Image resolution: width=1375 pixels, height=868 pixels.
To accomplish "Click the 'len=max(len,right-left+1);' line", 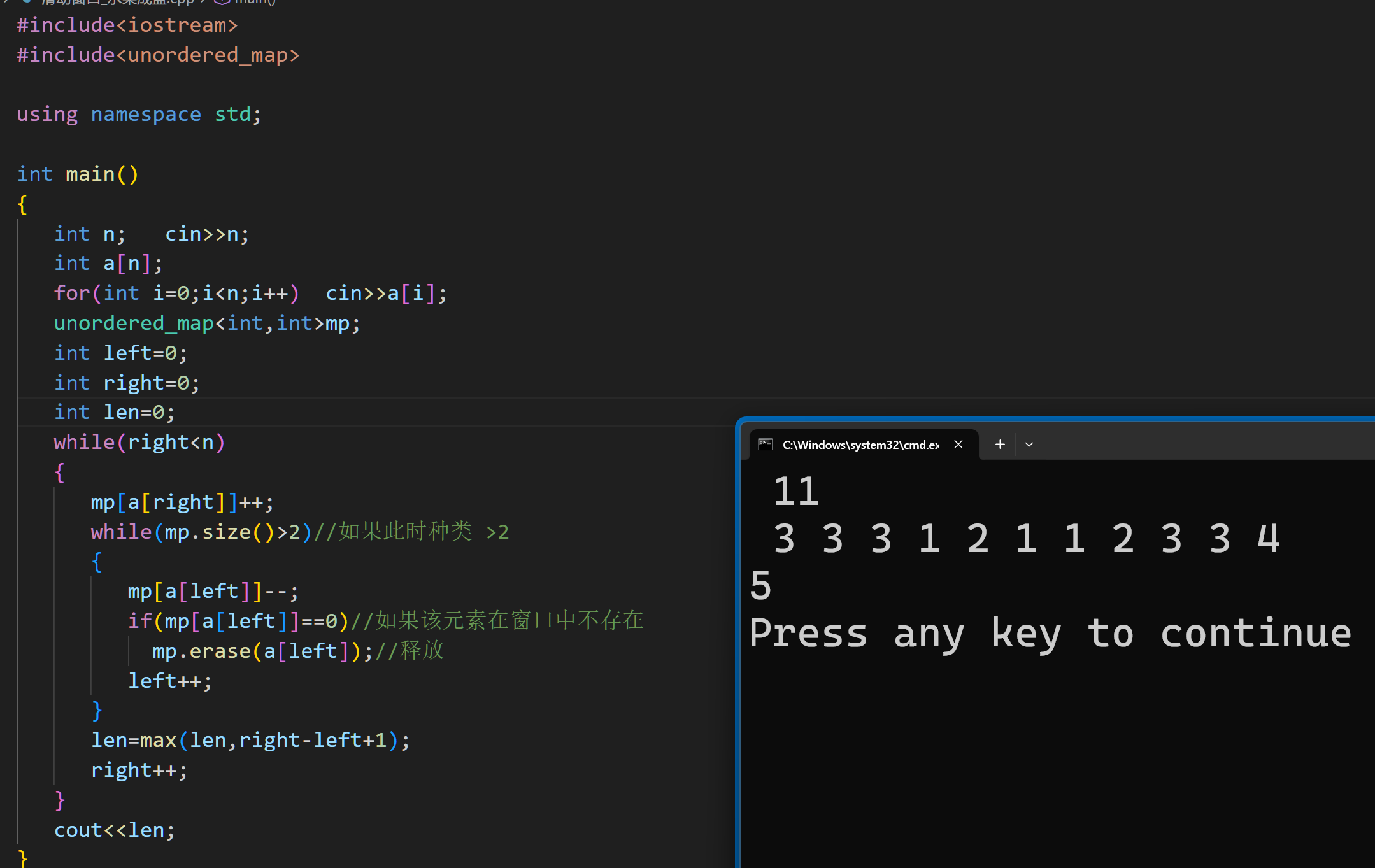I will click(250, 740).
